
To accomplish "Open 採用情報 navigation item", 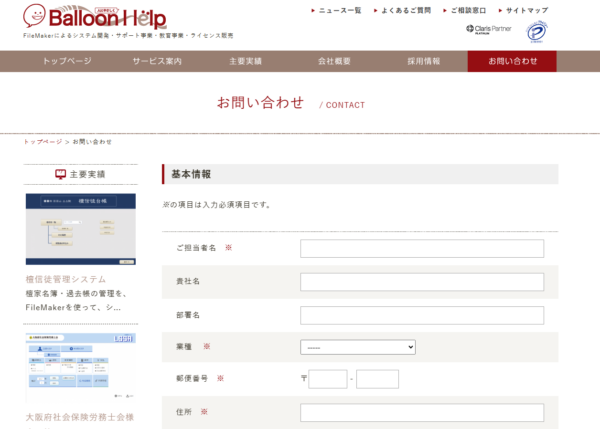I will point(423,61).
